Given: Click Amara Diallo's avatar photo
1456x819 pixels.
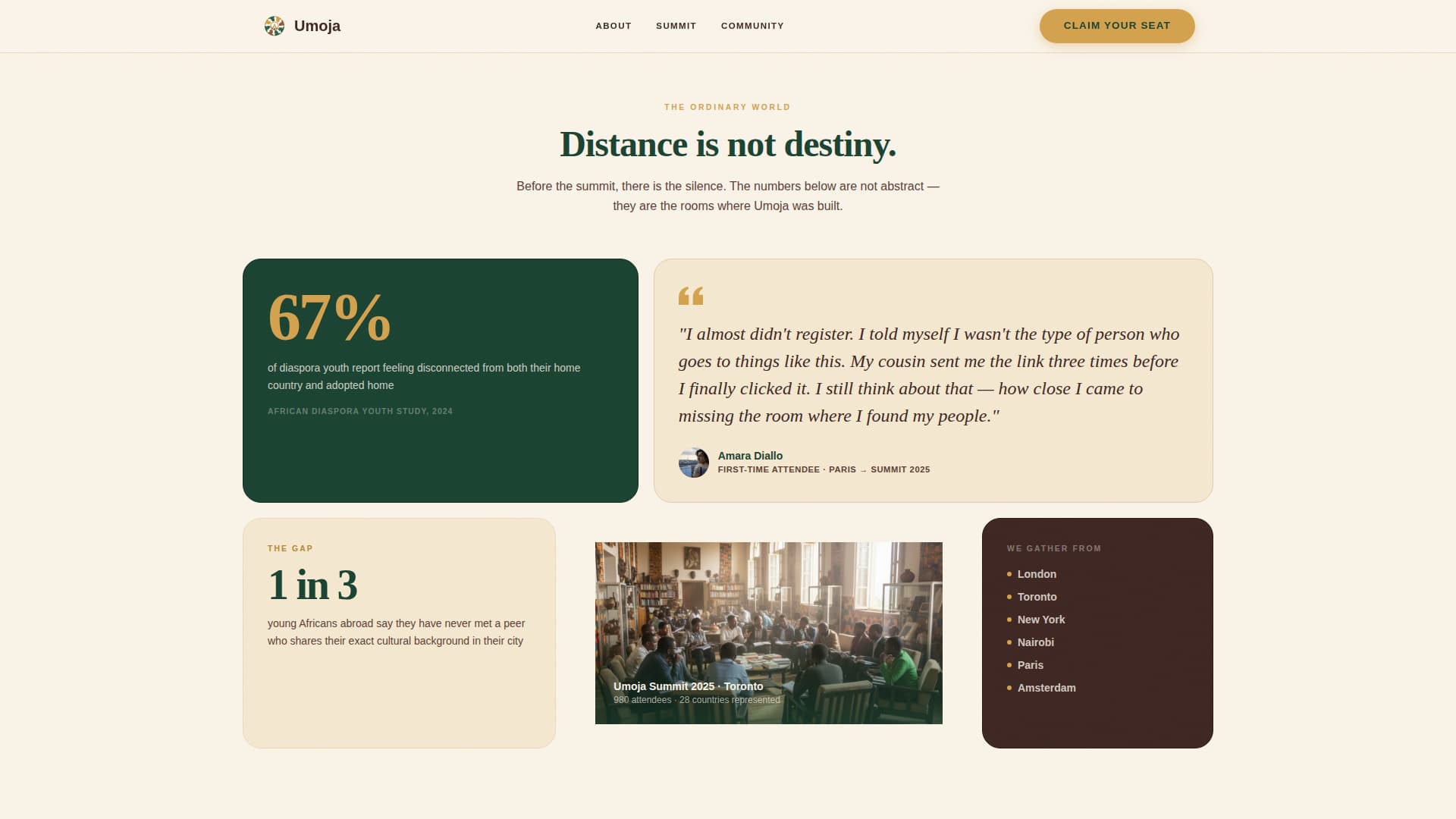Looking at the screenshot, I should (x=693, y=462).
